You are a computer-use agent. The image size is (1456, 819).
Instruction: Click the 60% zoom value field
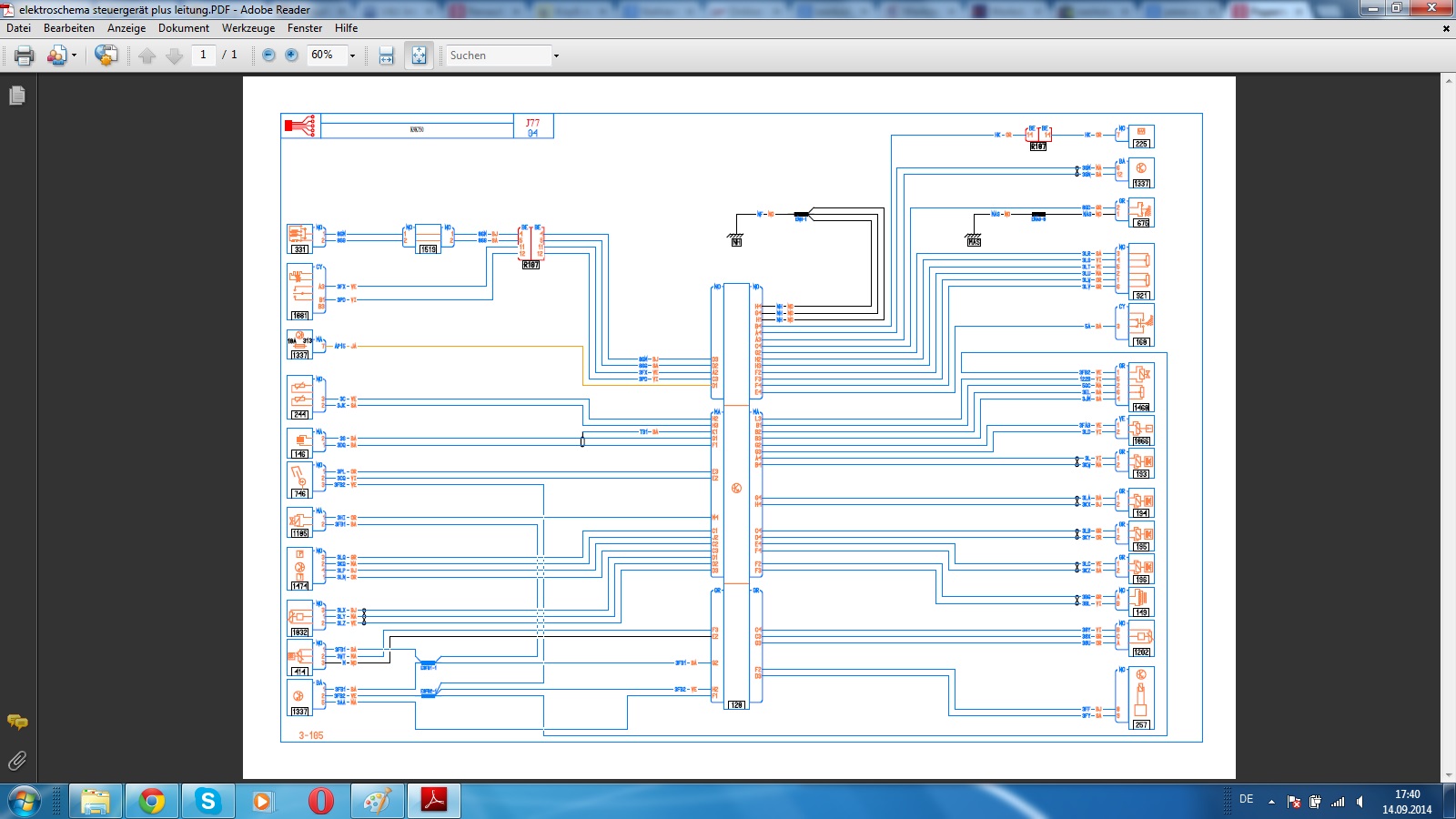pyautogui.click(x=327, y=56)
